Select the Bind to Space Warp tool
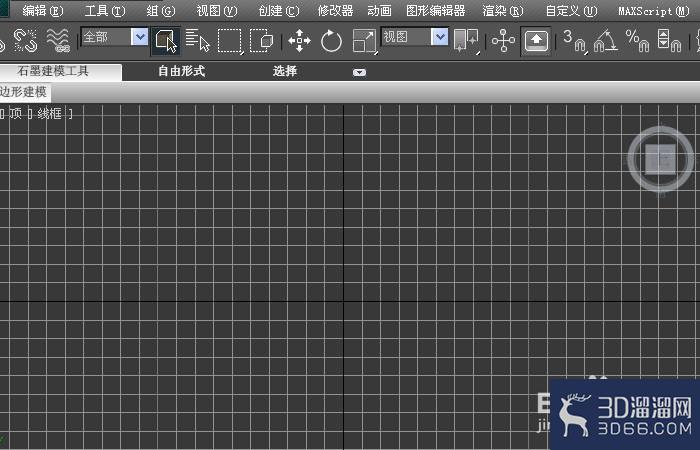This screenshot has height=450, width=700. click(58, 41)
